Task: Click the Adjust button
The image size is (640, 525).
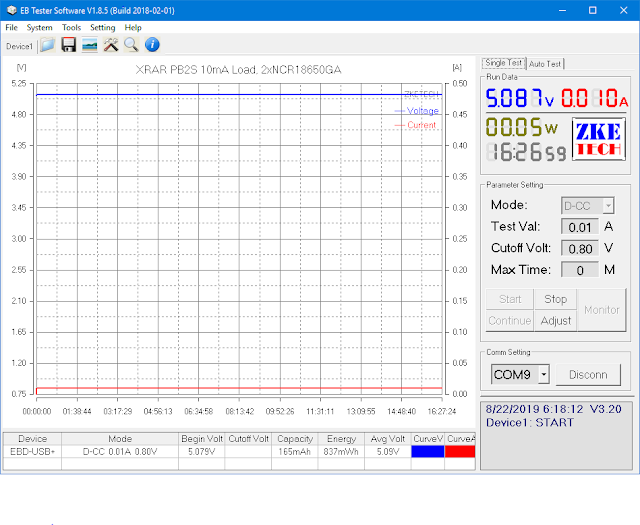Action: [x=556, y=321]
